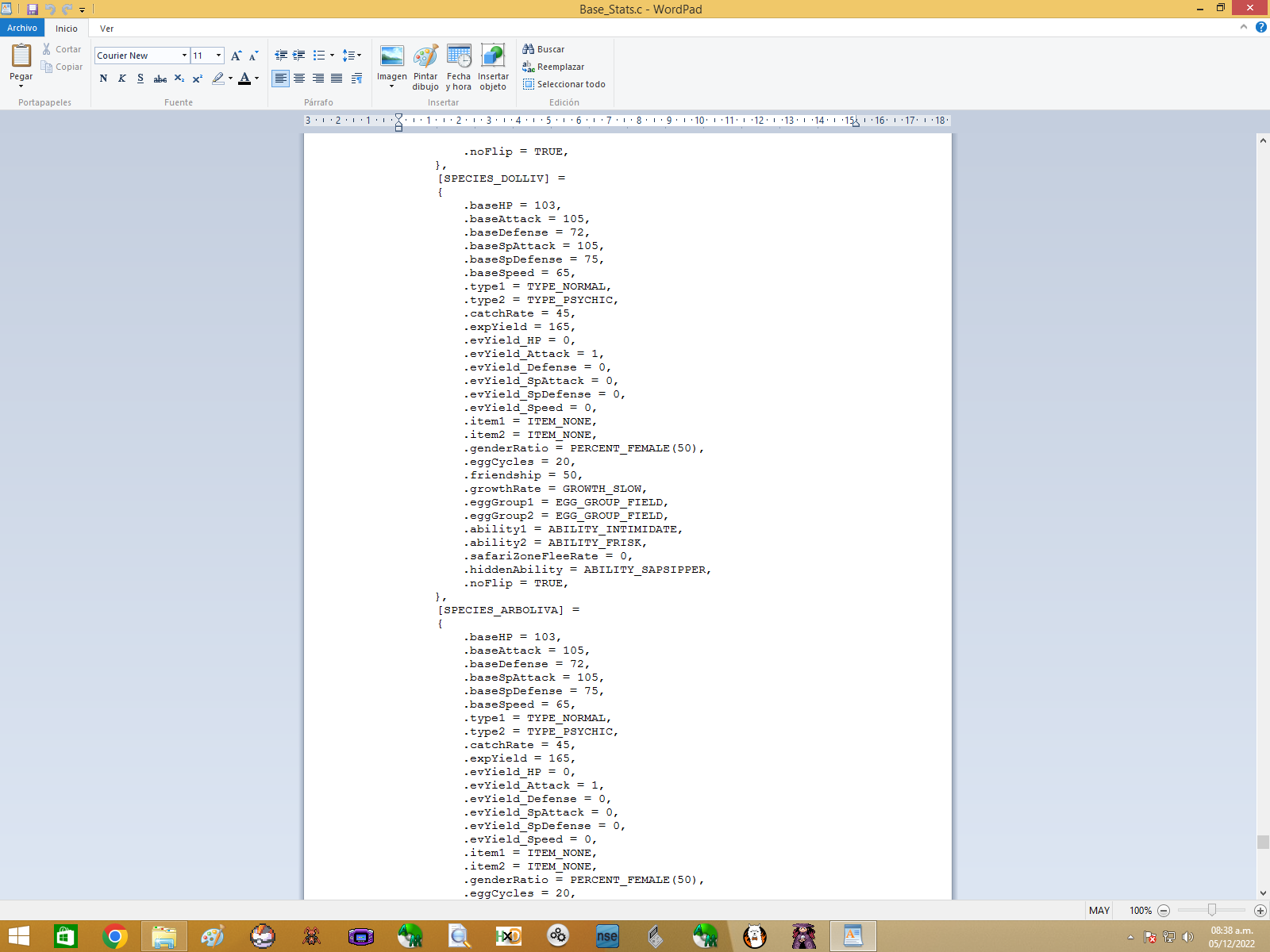Expand the font color dropdown arrow

click(x=256, y=78)
